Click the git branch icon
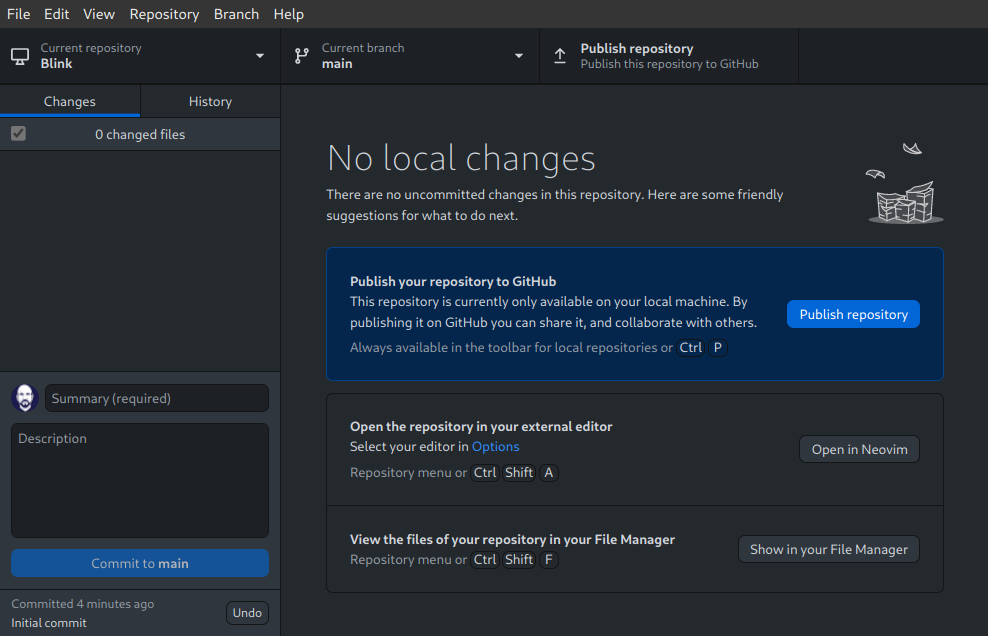 (302, 56)
